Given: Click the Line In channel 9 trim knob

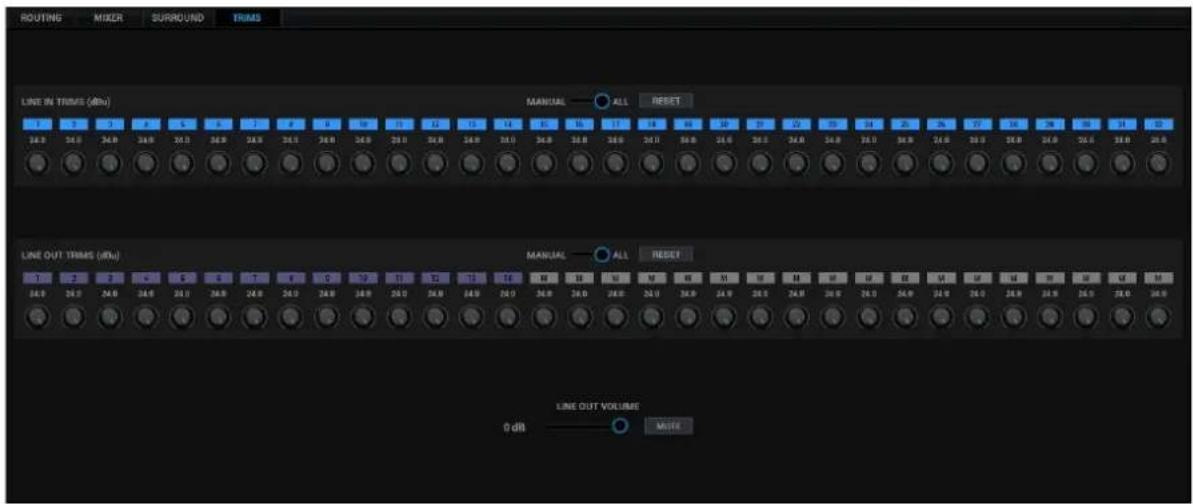Looking at the screenshot, I should point(326,163).
